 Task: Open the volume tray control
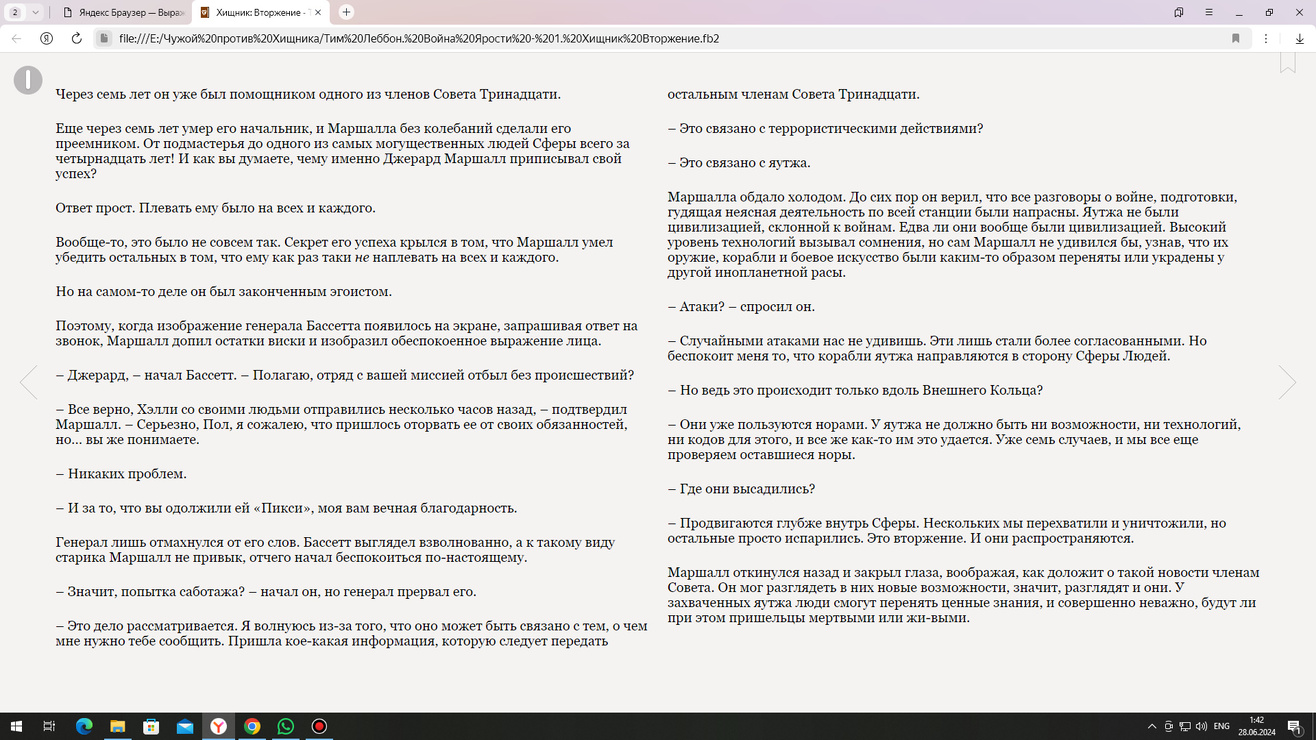coord(1201,726)
